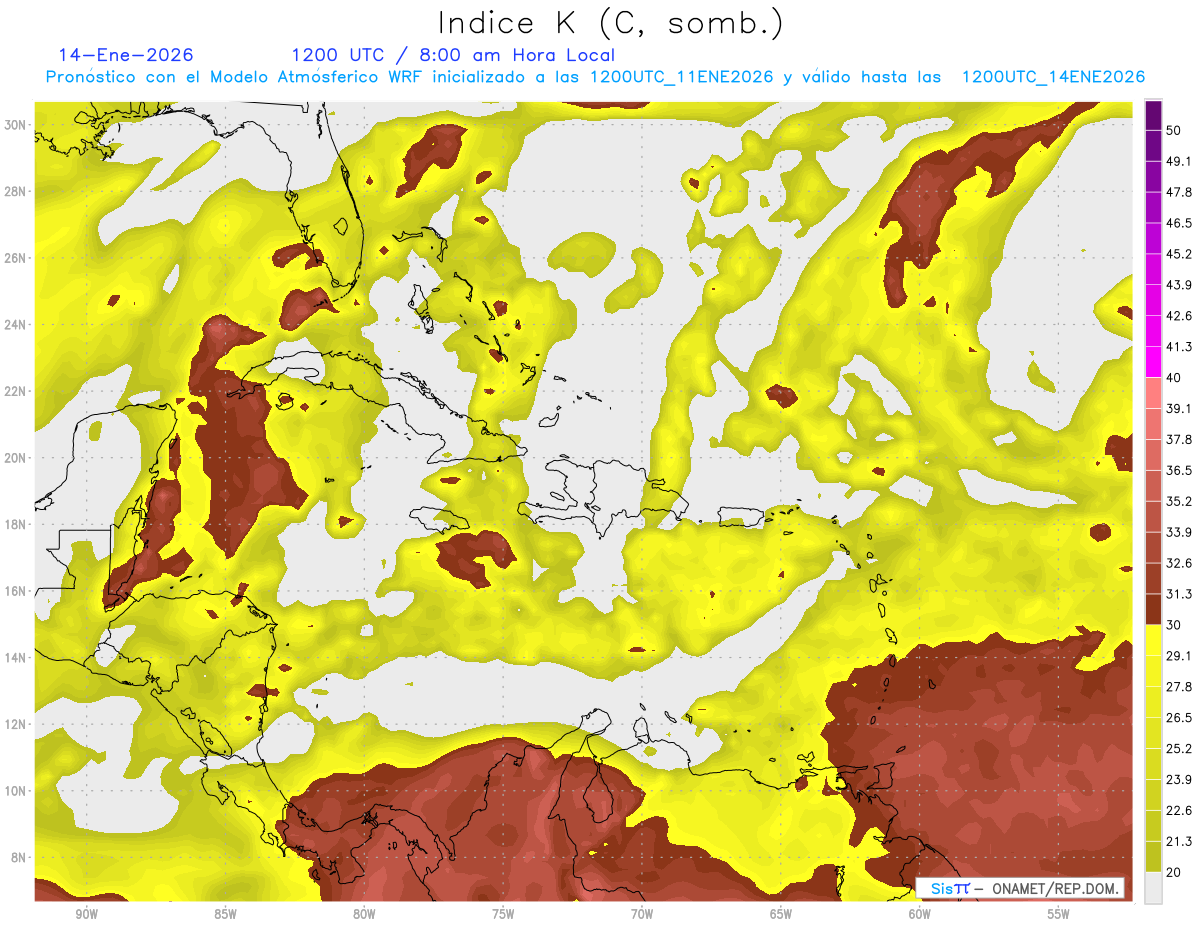This screenshot has width=1200, height=927.
Task: Click the colorbar value '41.3'
Action: [1179, 347]
